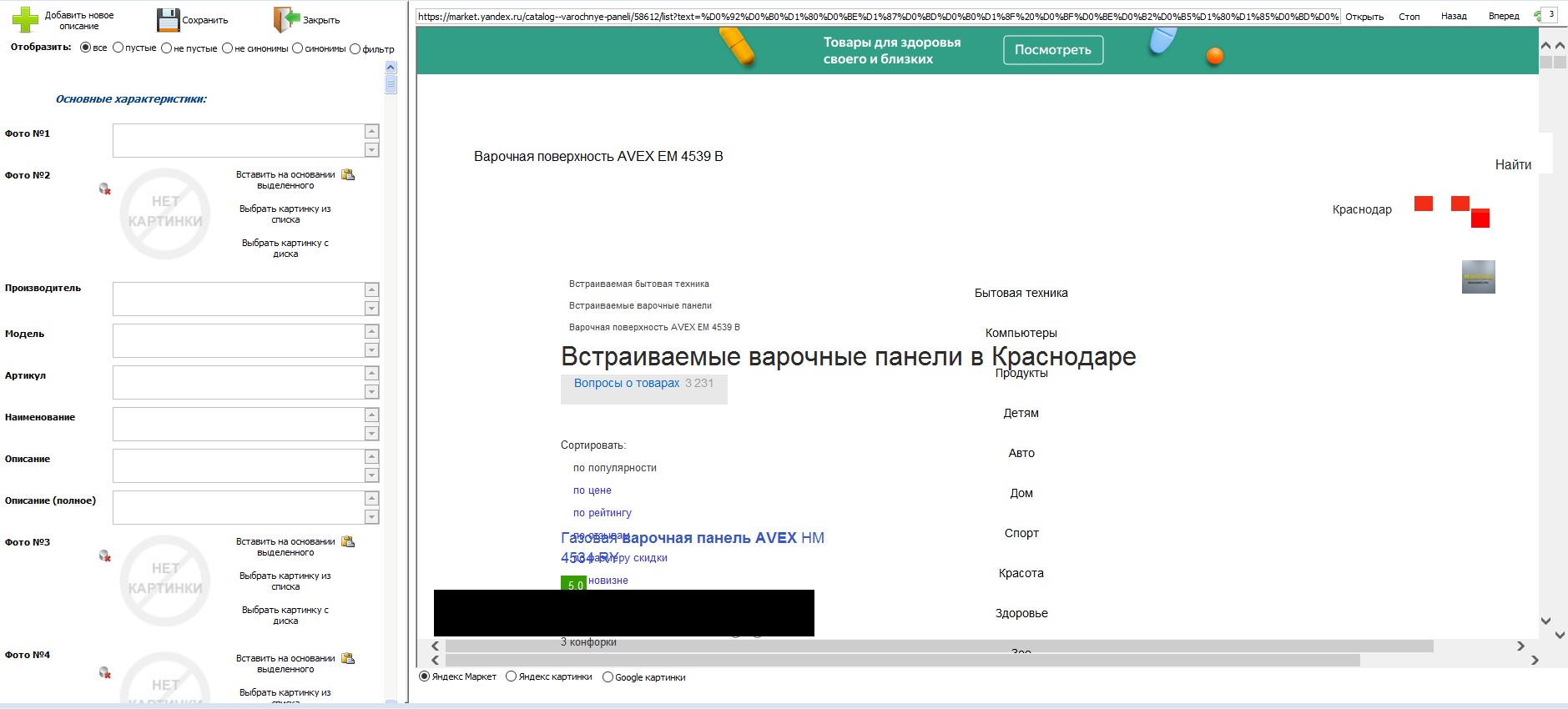The image size is (1568, 709).
Task: Click 'Вставить на основании выделенного' for Фото №2
Action: coord(285,180)
